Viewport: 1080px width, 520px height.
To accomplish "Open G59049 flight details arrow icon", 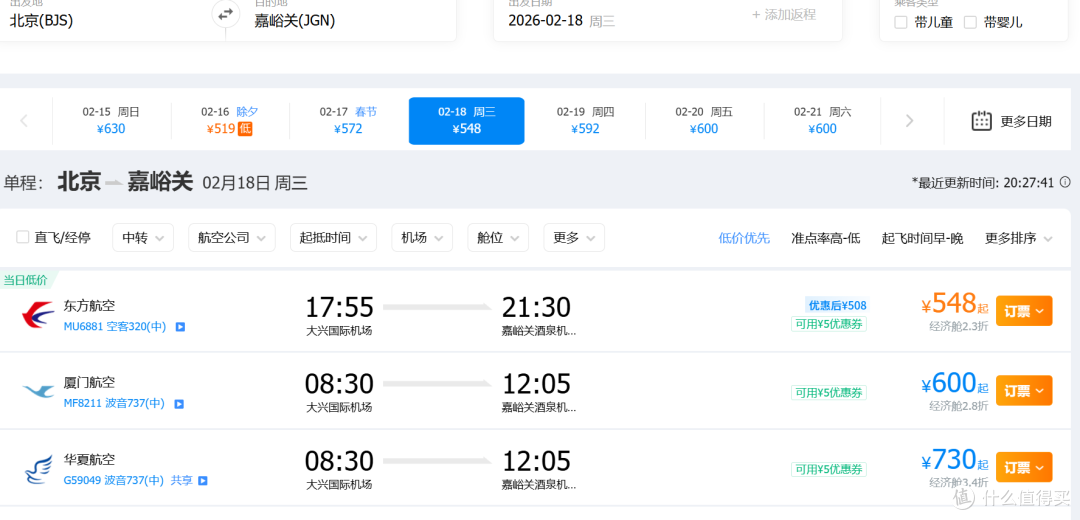I will pos(202,481).
